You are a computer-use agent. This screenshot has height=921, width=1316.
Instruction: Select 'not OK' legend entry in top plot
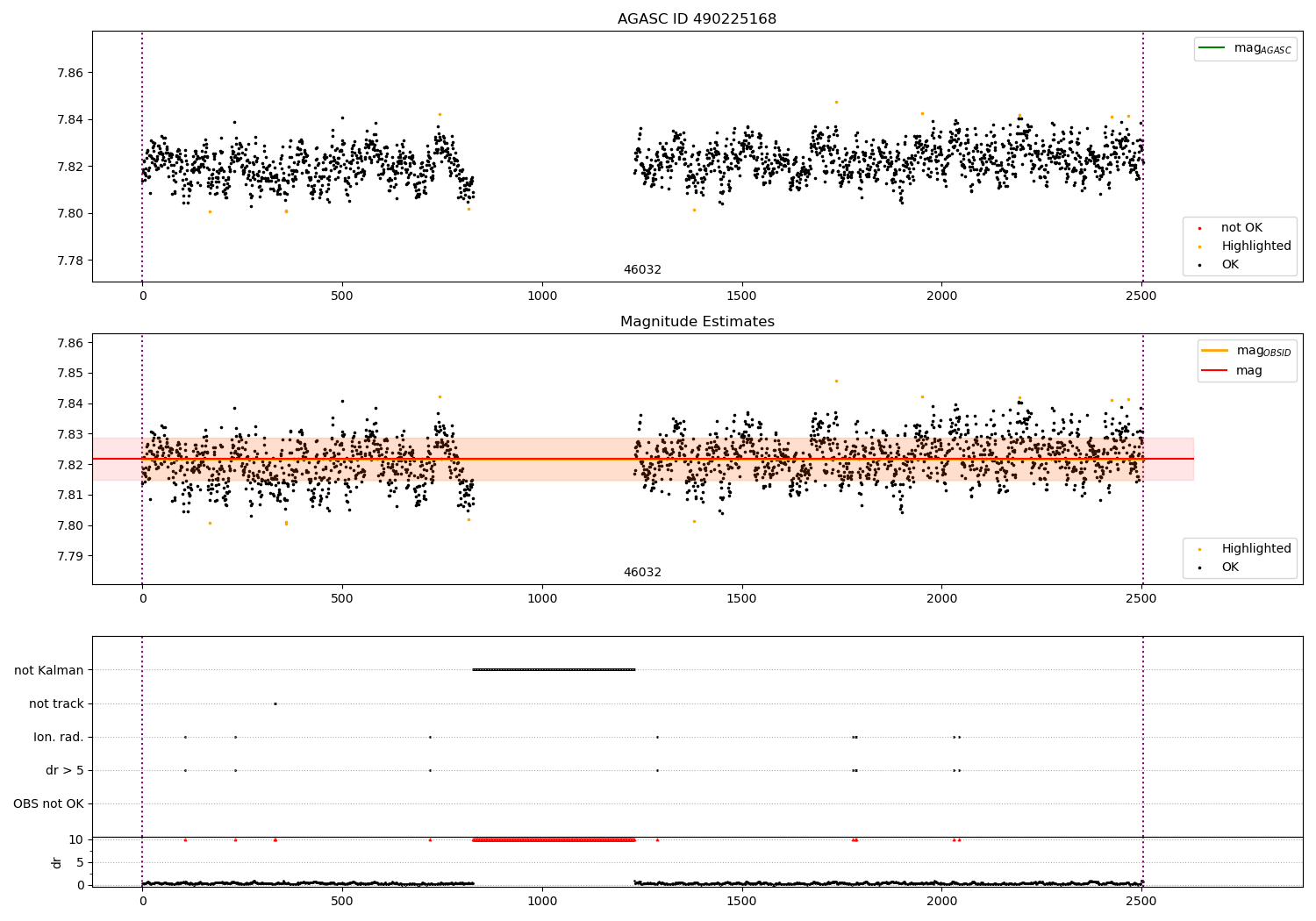[1241, 228]
